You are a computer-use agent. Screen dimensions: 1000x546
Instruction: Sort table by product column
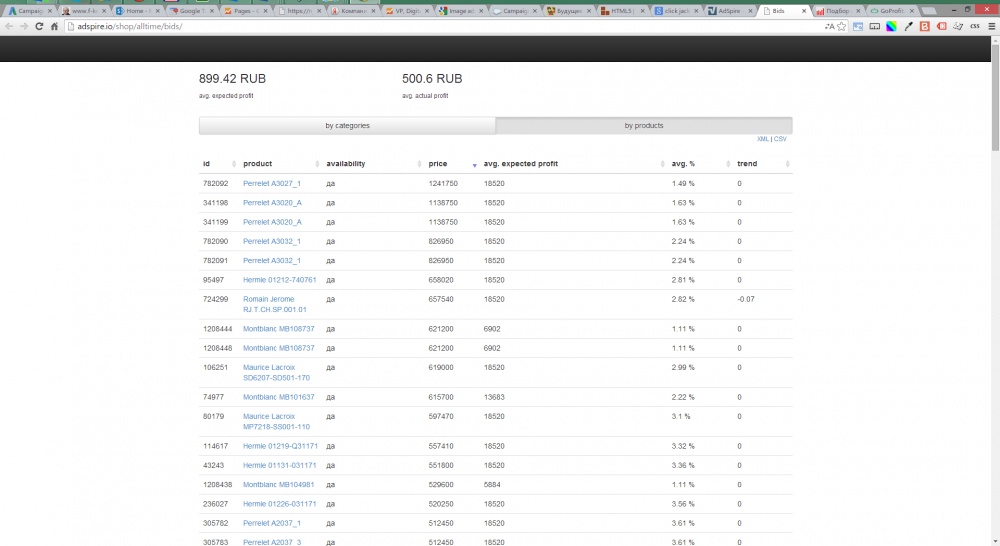pos(281,164)
